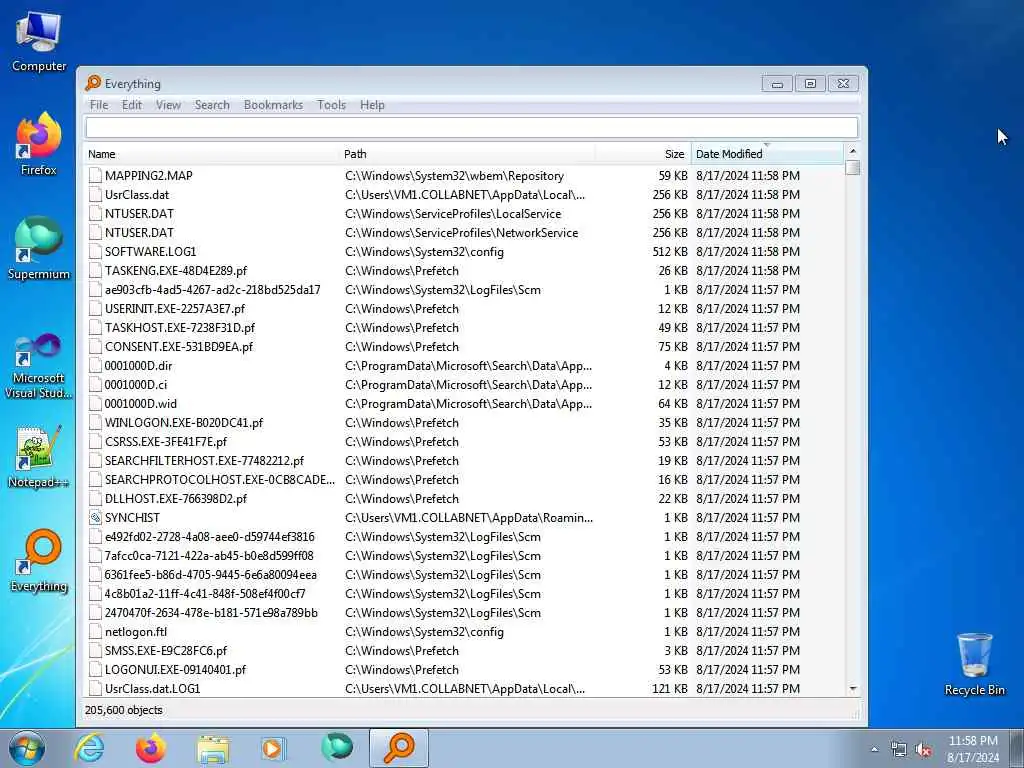Select the 0001000D.ci file

click(x=136, y=385)
